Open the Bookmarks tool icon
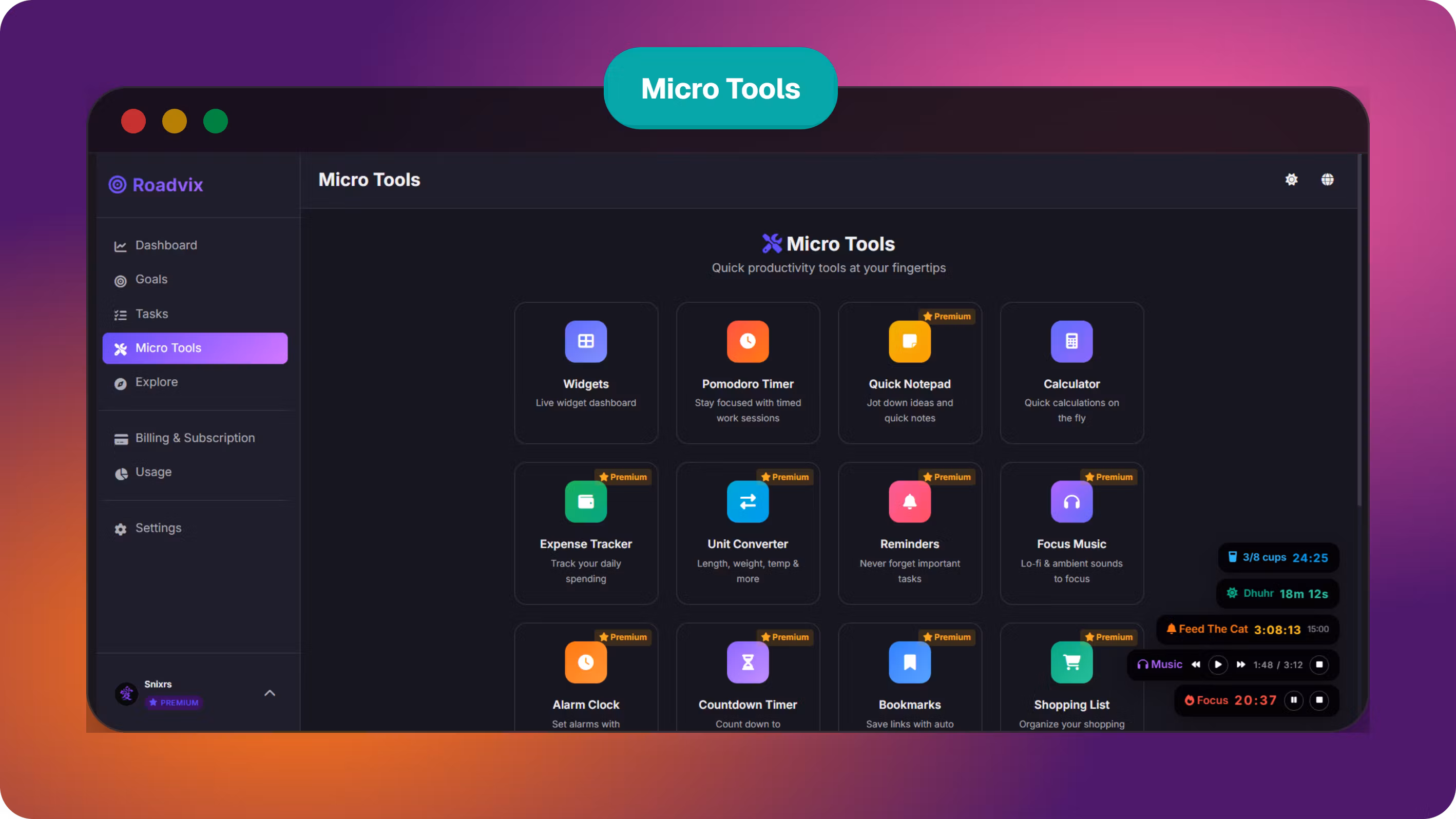The image size is (1456, 819). tap(909, 662)
